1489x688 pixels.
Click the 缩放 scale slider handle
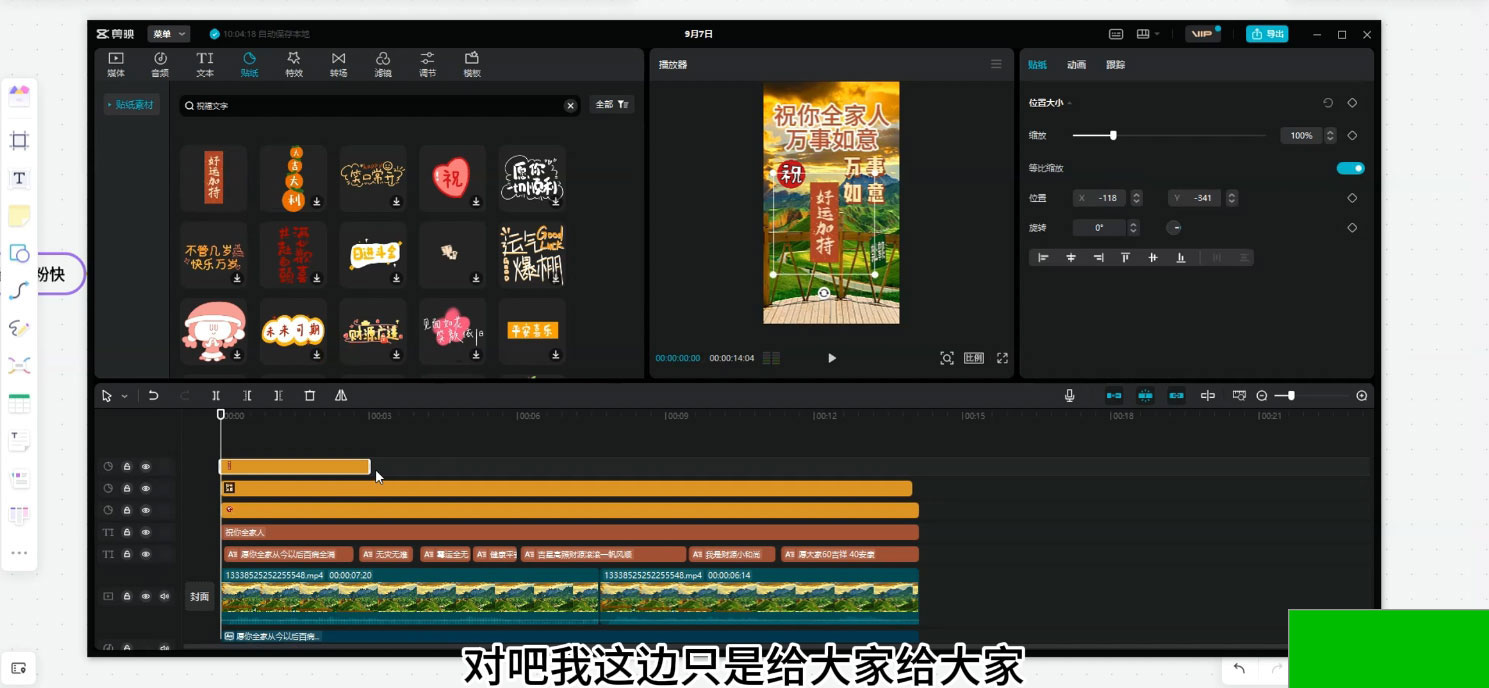[x=1113, y=135]
